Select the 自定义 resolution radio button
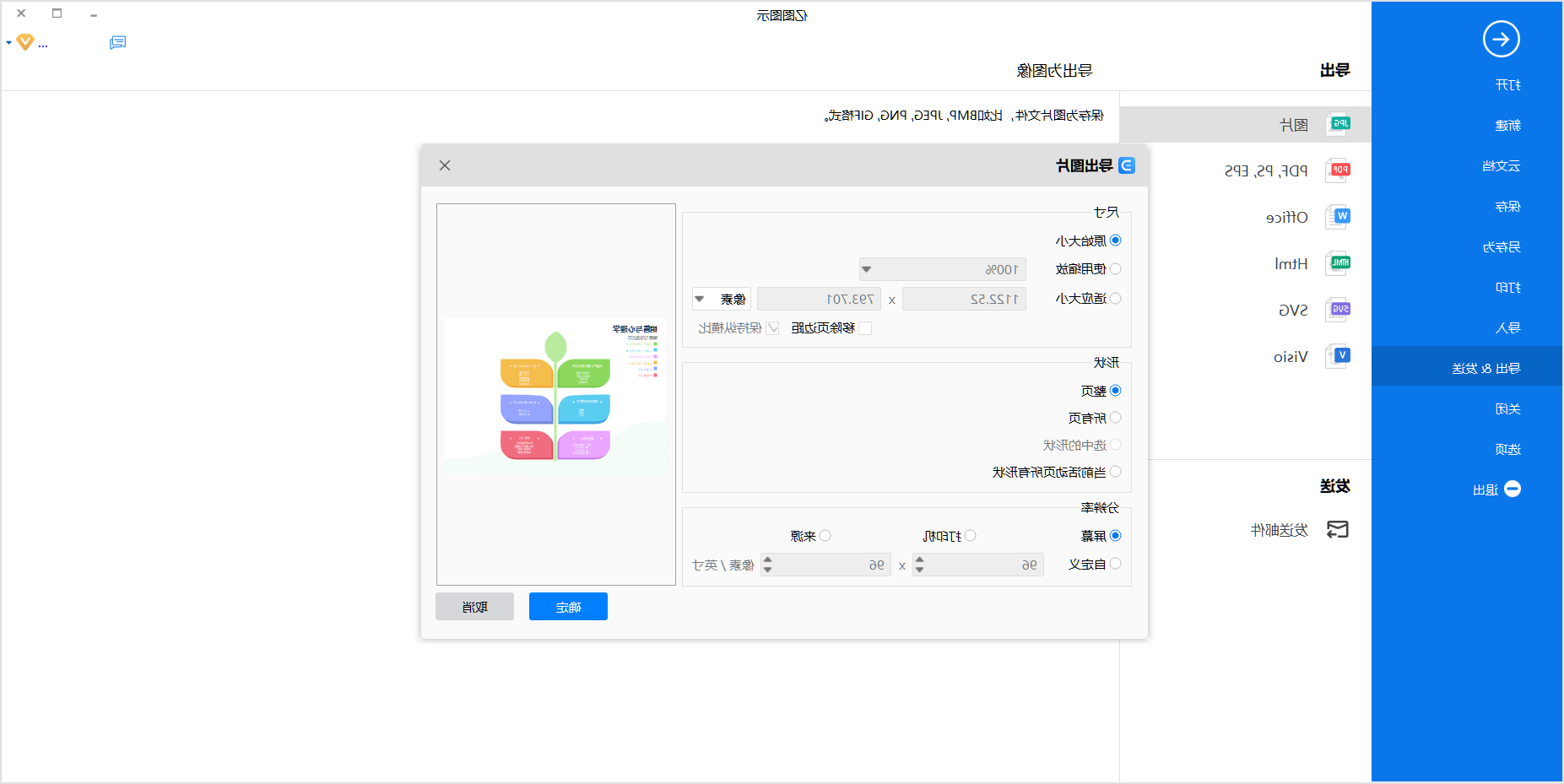1564x784 pixels. point(1116,564)
